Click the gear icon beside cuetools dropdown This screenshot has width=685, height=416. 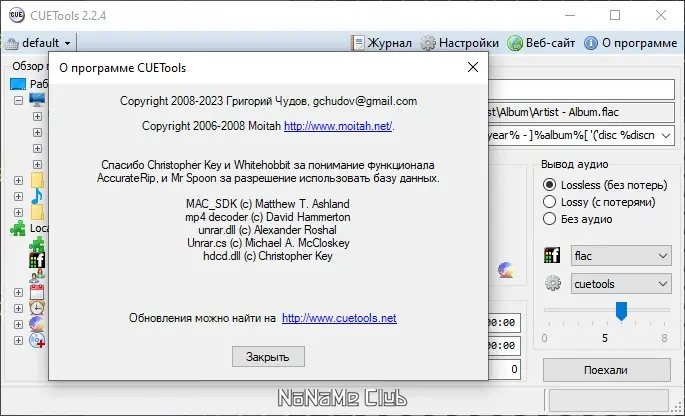[553, 283]
